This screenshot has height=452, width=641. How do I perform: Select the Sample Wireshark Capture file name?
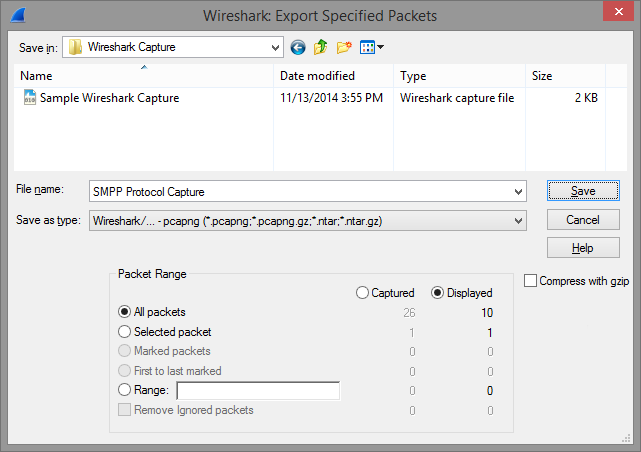pos(110,98)
